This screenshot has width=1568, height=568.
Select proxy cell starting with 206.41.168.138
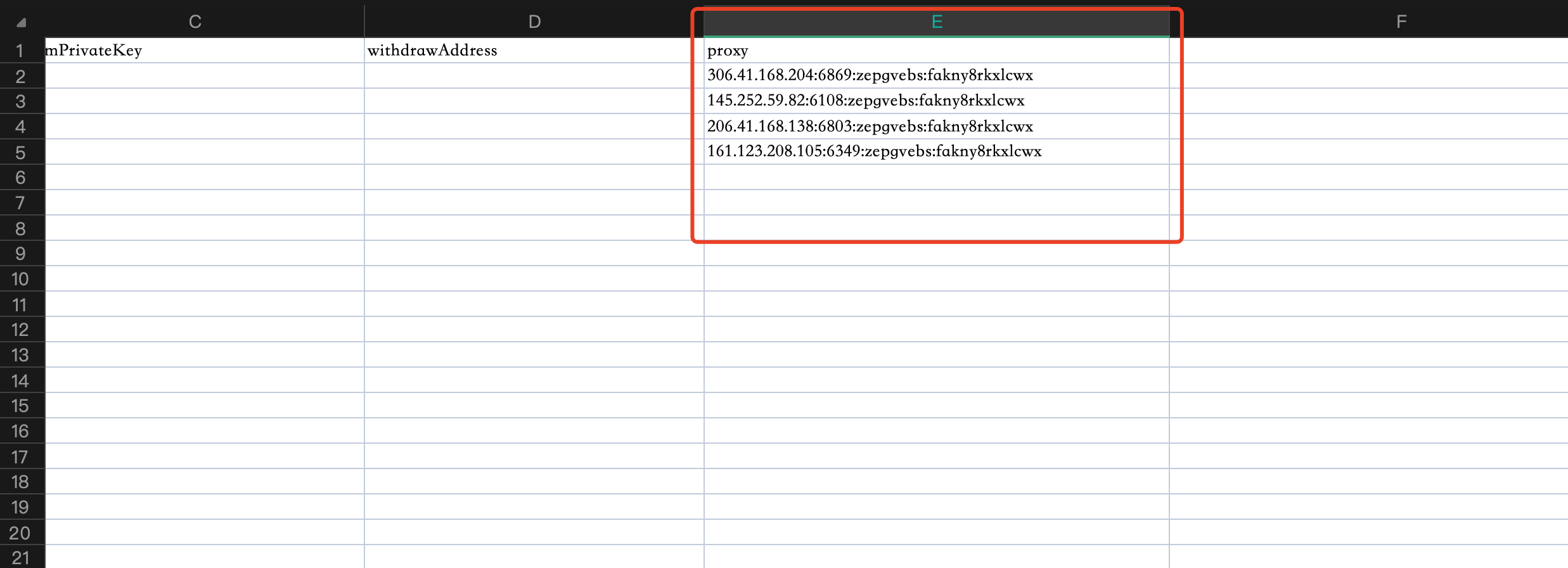point(870,126)
